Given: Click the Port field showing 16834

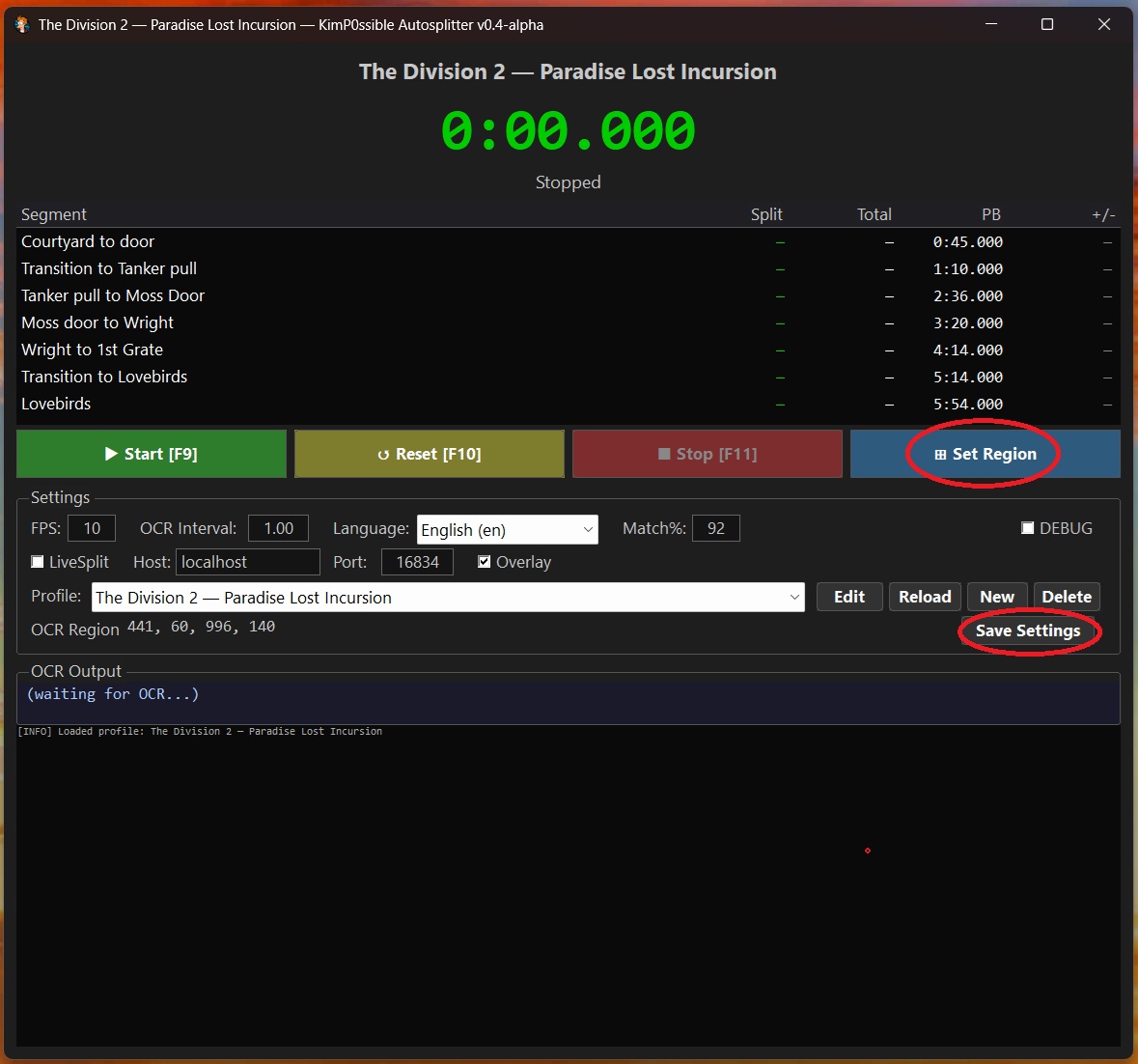Looking at the screenshot, I should (x=417, y=562).
